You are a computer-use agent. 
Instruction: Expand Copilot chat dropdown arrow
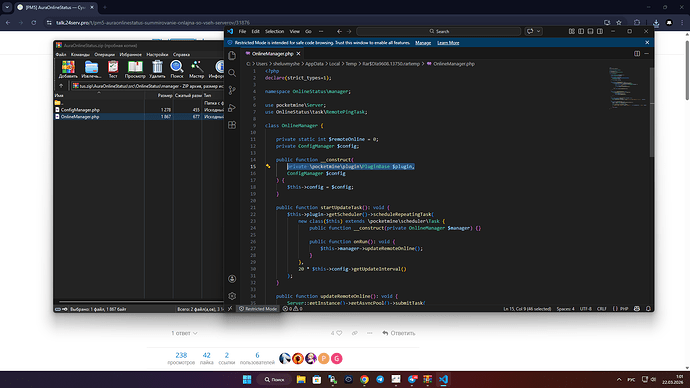538,31
